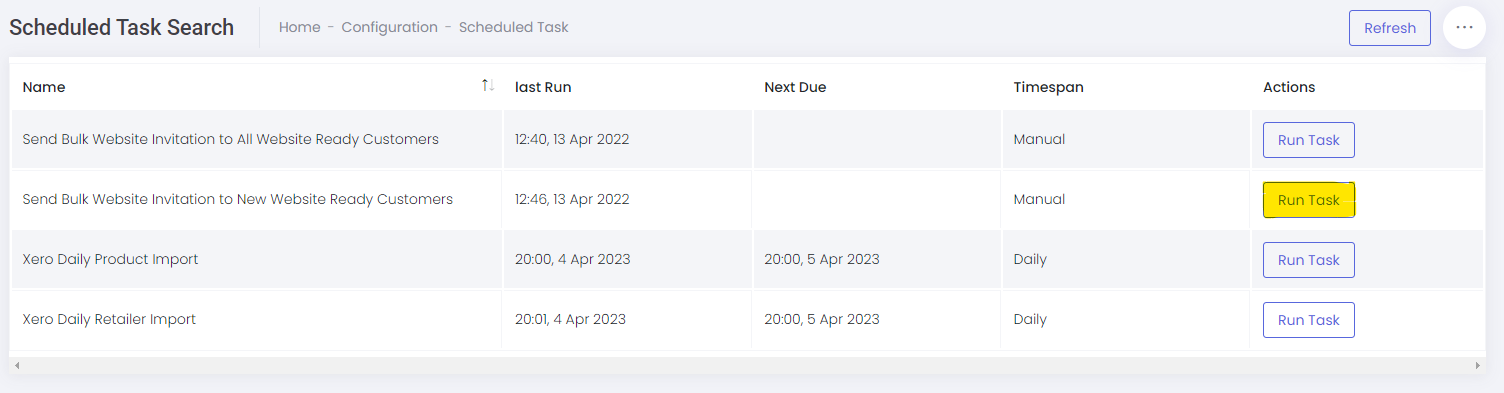Select the Scheduled Task breadcrumb
Viewport: 1504px width, 393px height.
coord(513,27)
